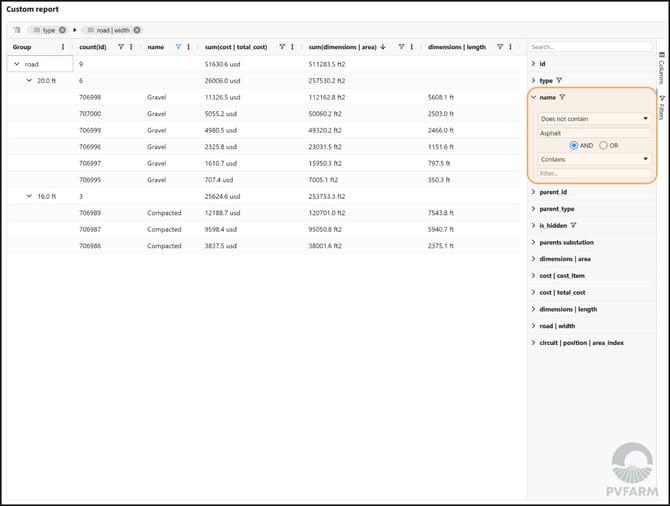Open menu for sum(dimensions | area) column

pyautogui.click(x=411, y=47)
